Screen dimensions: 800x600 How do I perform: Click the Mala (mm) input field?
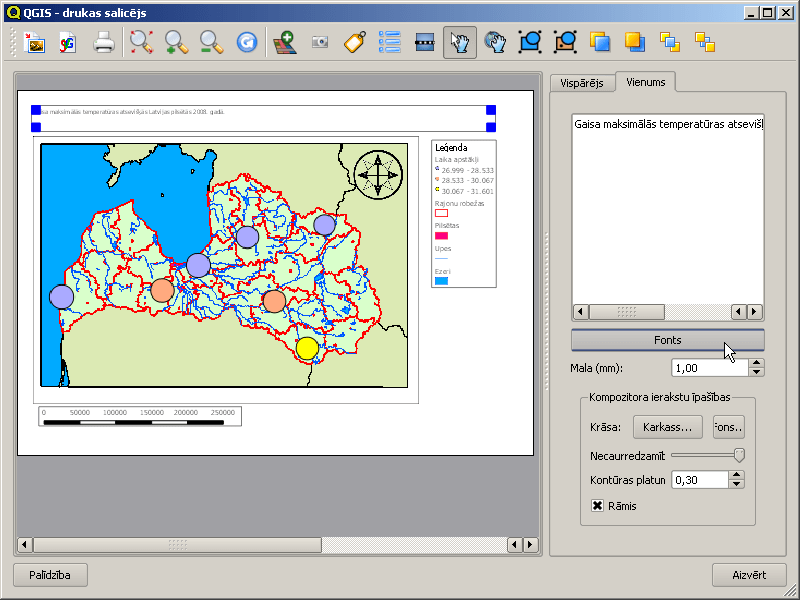click(x=710, y=368)
